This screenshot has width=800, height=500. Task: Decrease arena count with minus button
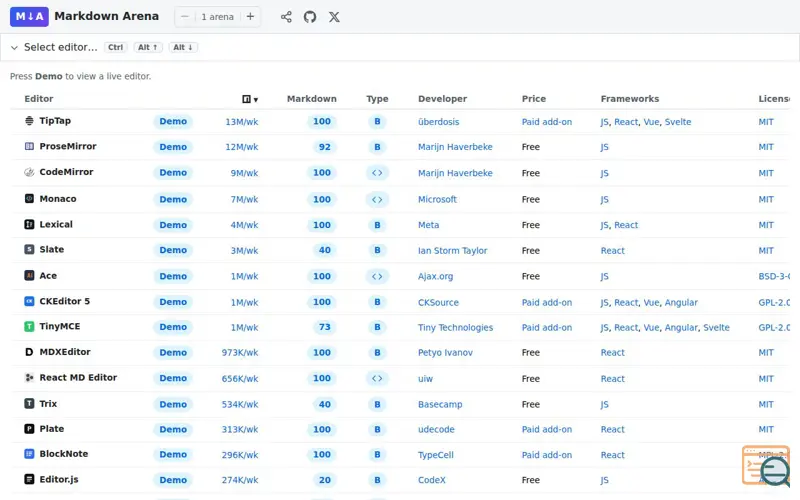tap(185, 16)
